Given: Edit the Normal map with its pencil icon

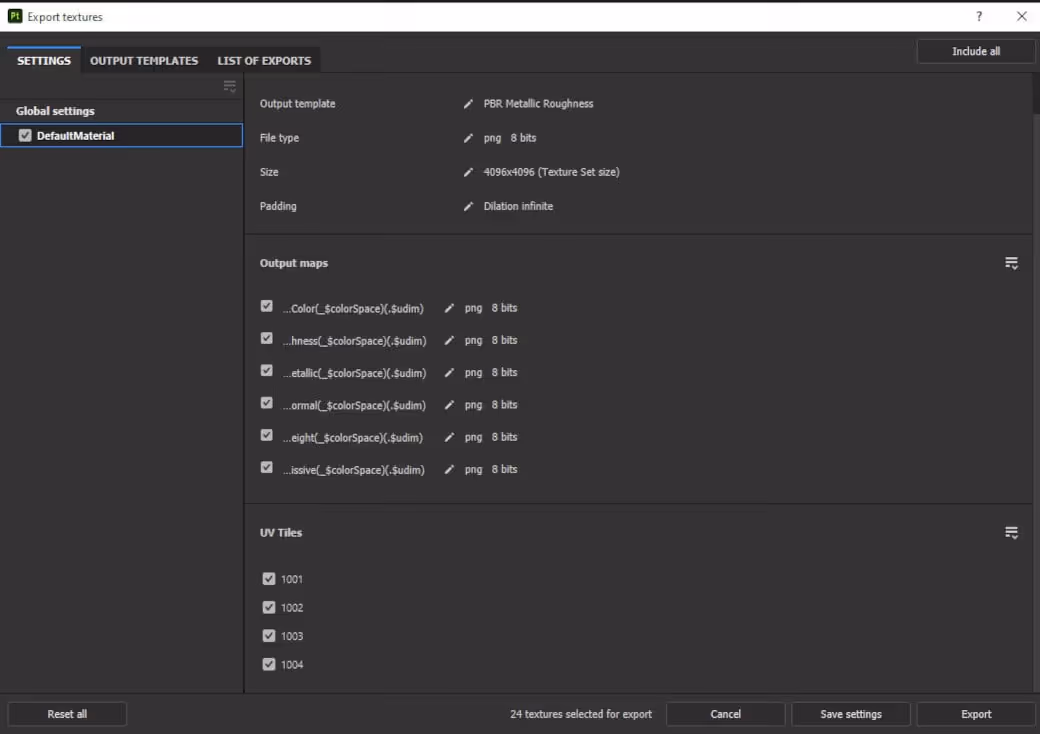Looking at the screenshot, I should 449,404.
